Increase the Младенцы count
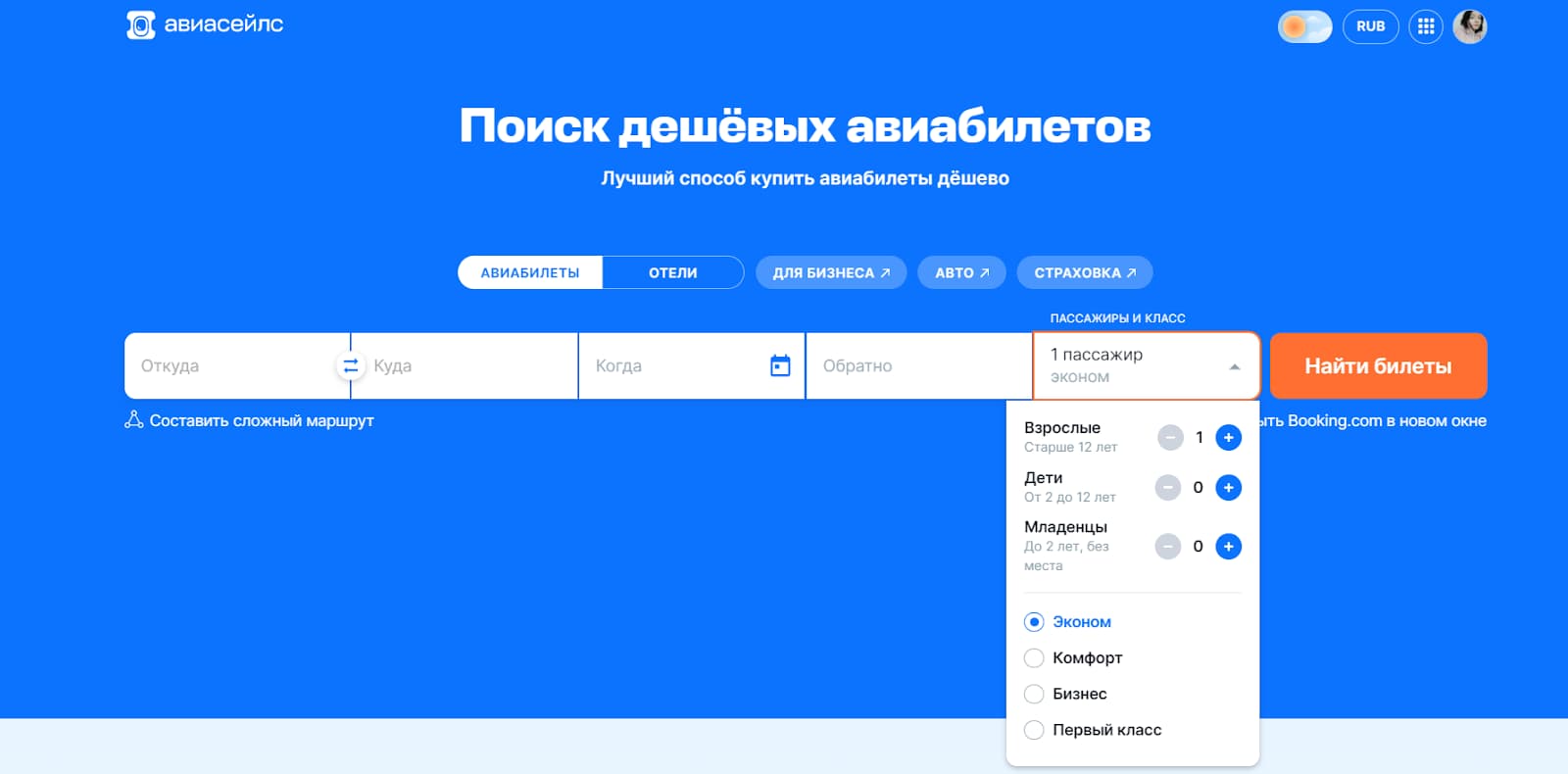1568x774 pixels. pyautogui.click(x=1228, y=546)
